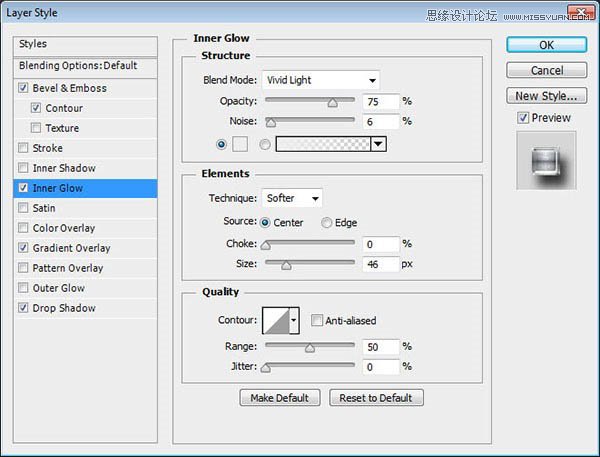Click the Noise value field
Image resolution: width=600 pixels, height=457 pixels.
381,122
